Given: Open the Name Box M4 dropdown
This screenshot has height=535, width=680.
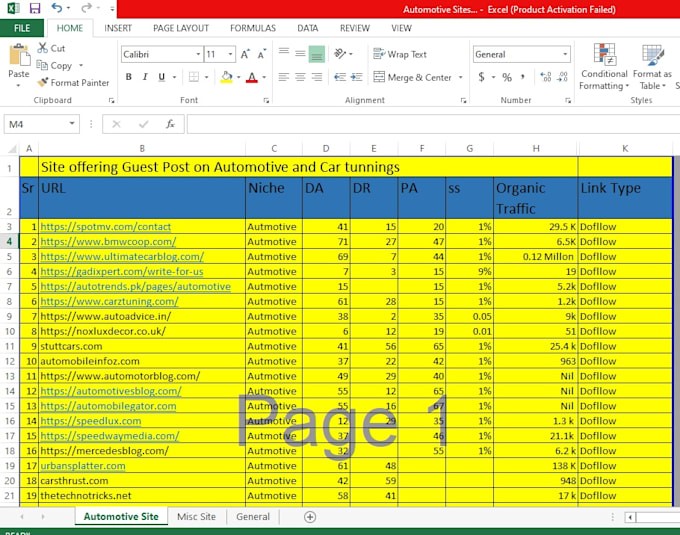Looking at the screenshot, I should pyautogui.click(x=72, y=124).
